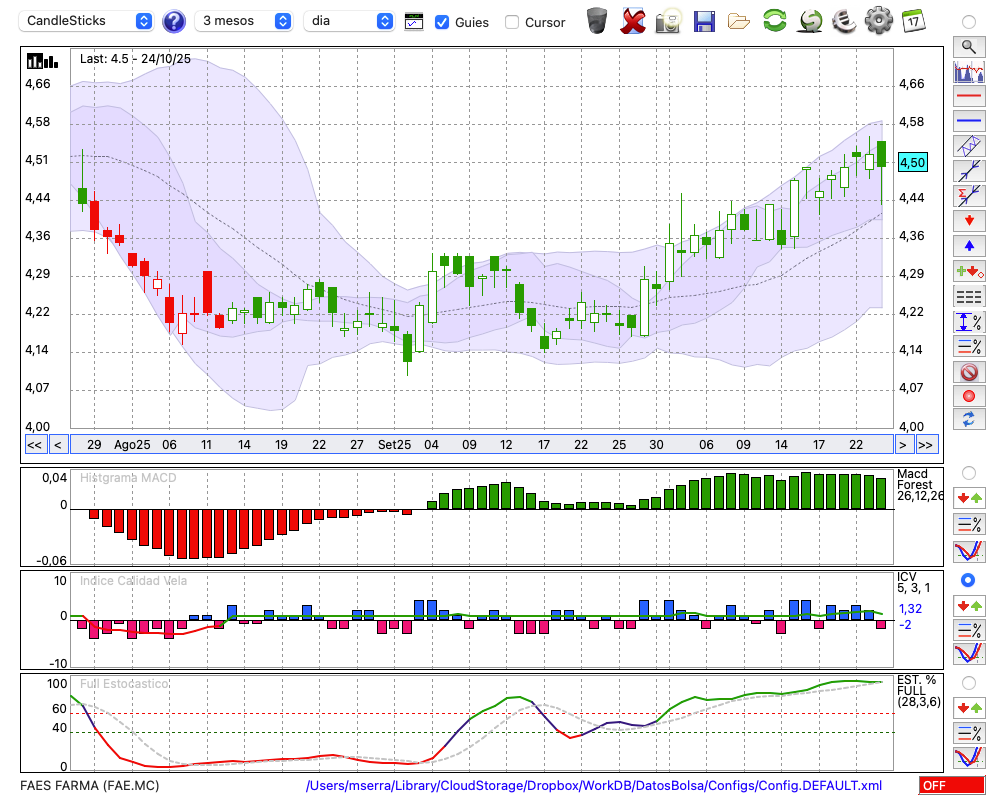Click the green refresh arrows icon

tap(775, 20)
